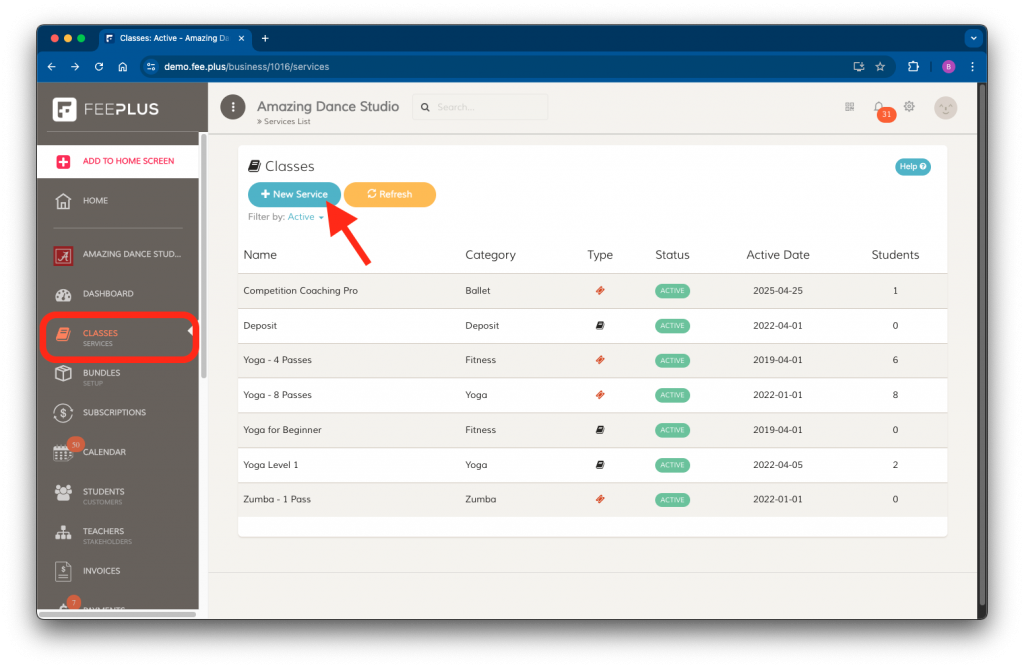Click the Help button

(912, 167)
